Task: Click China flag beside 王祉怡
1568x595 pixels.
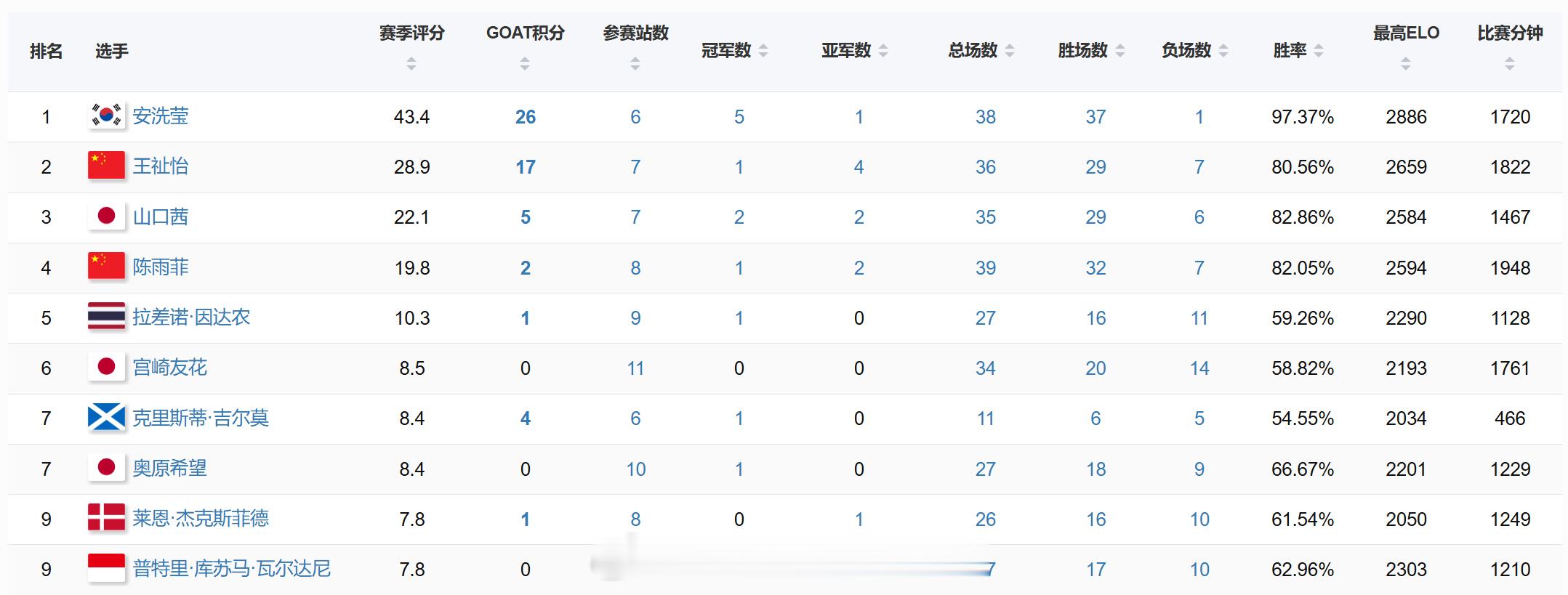Action: (x=106, y=166)
